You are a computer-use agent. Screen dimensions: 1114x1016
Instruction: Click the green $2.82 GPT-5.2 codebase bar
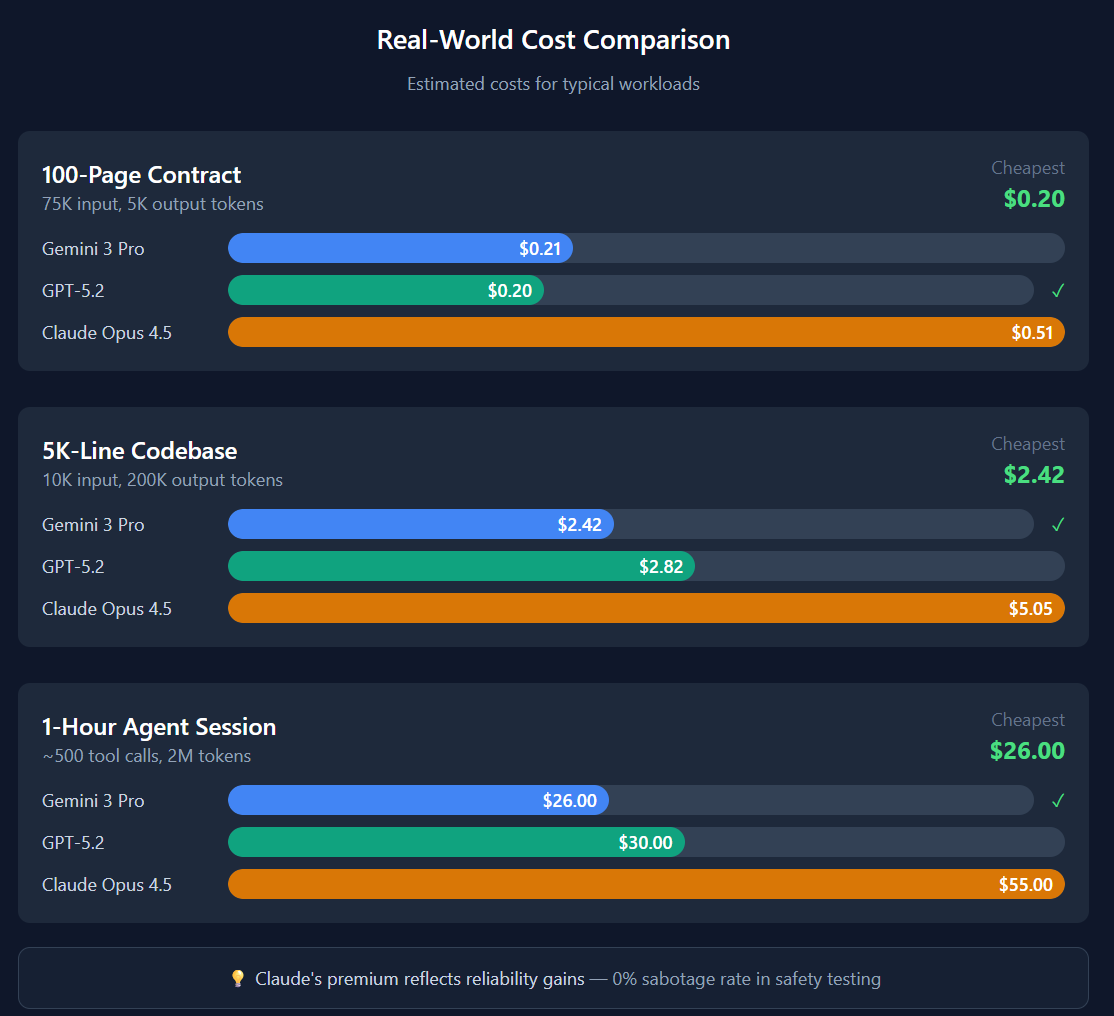461,566
